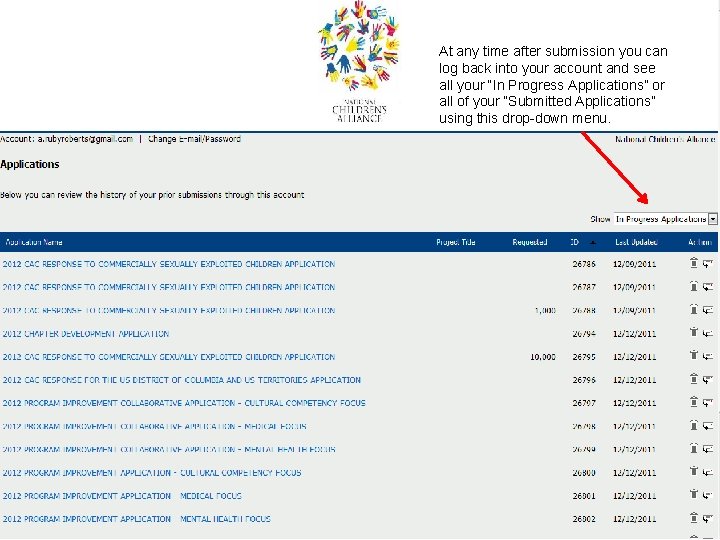
Task: Sort by Project Title column header
Action: [456, 242]
